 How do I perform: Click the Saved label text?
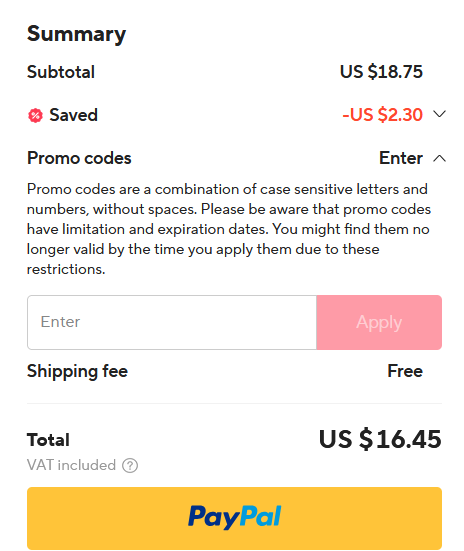click(73, 115)
